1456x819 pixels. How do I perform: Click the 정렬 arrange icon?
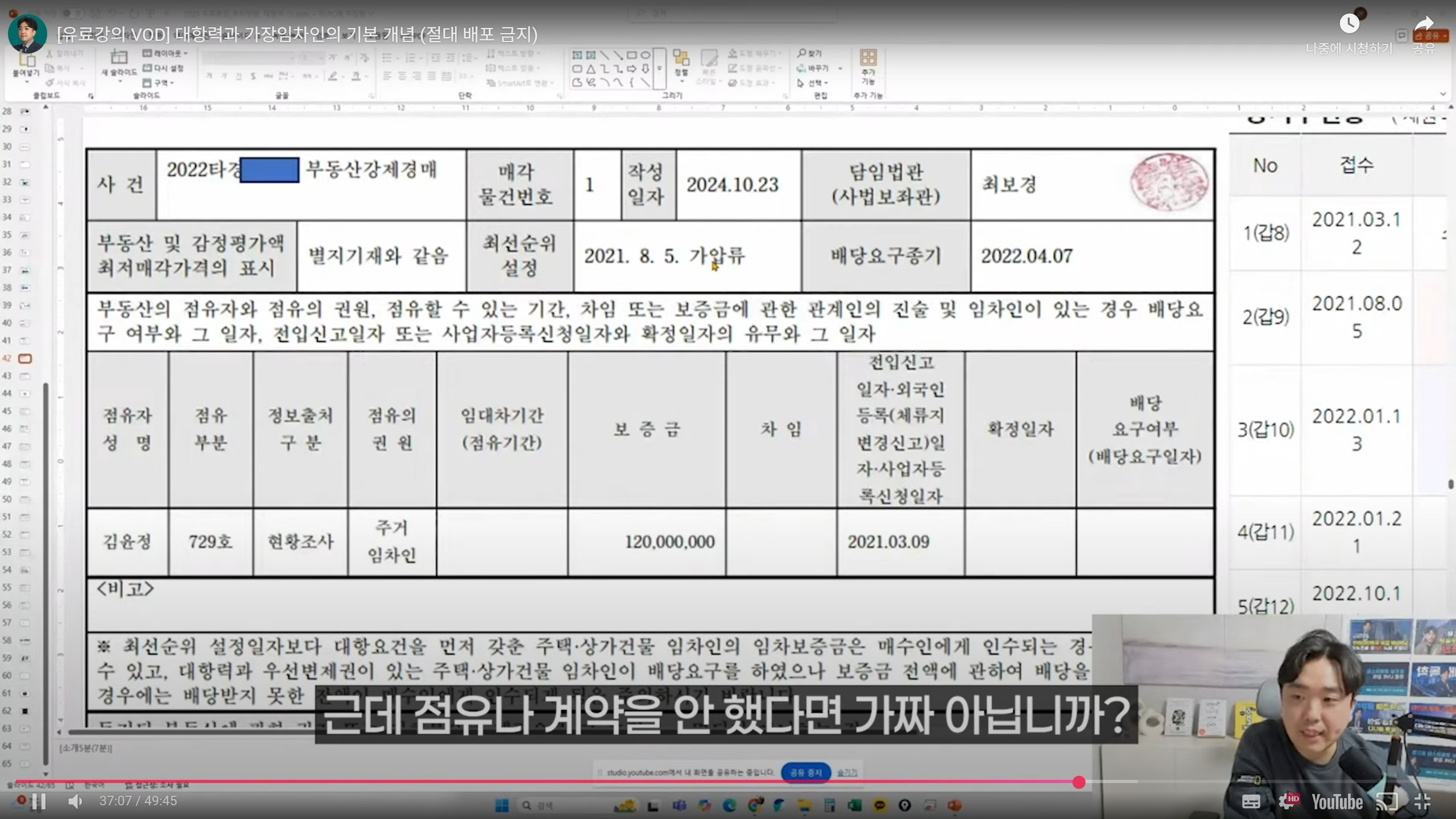pyautogui.click(x=681, y=58)
